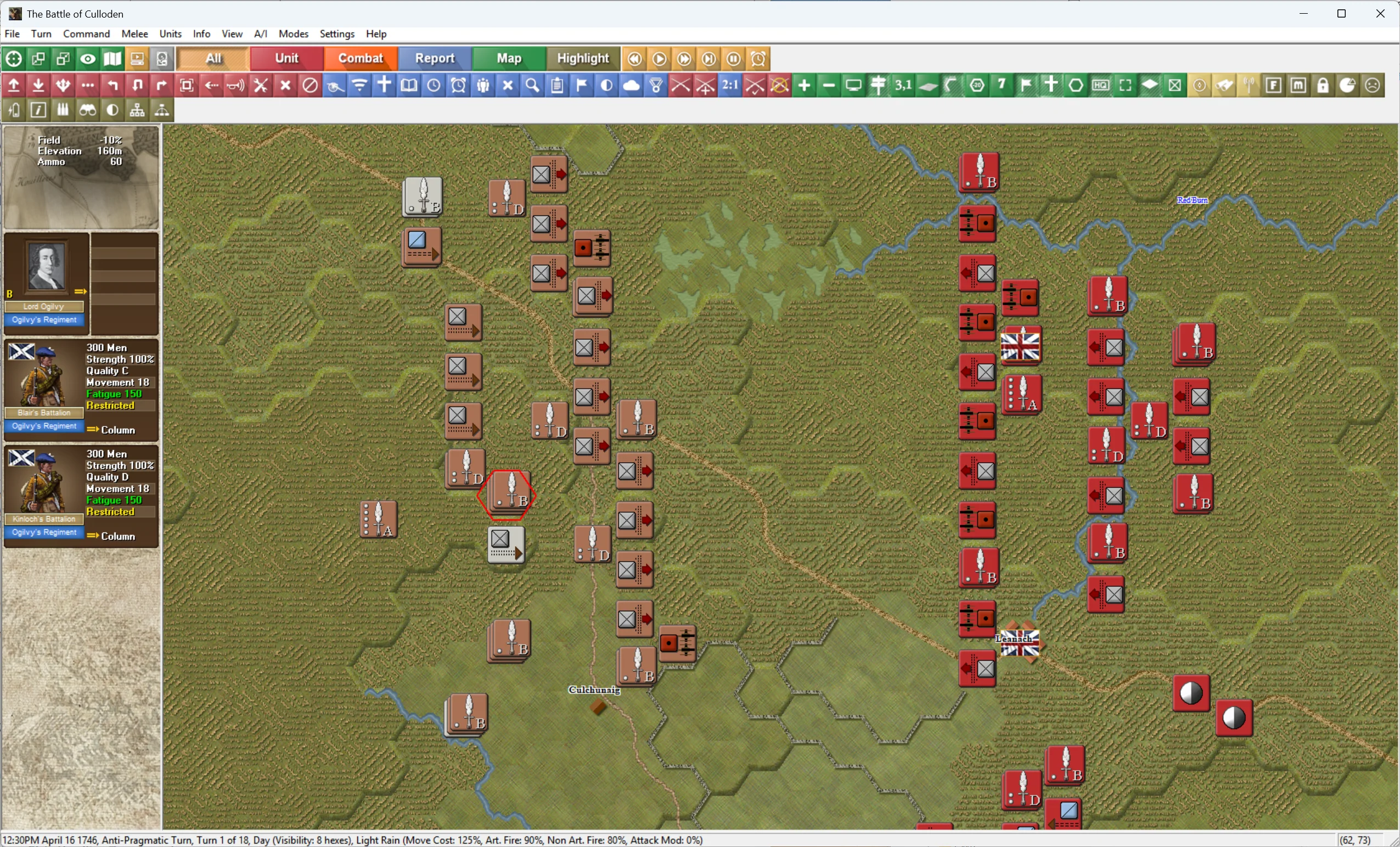Toggle the eye visibility icon
Screen dimensions: 1400x847
coord(87,59)
